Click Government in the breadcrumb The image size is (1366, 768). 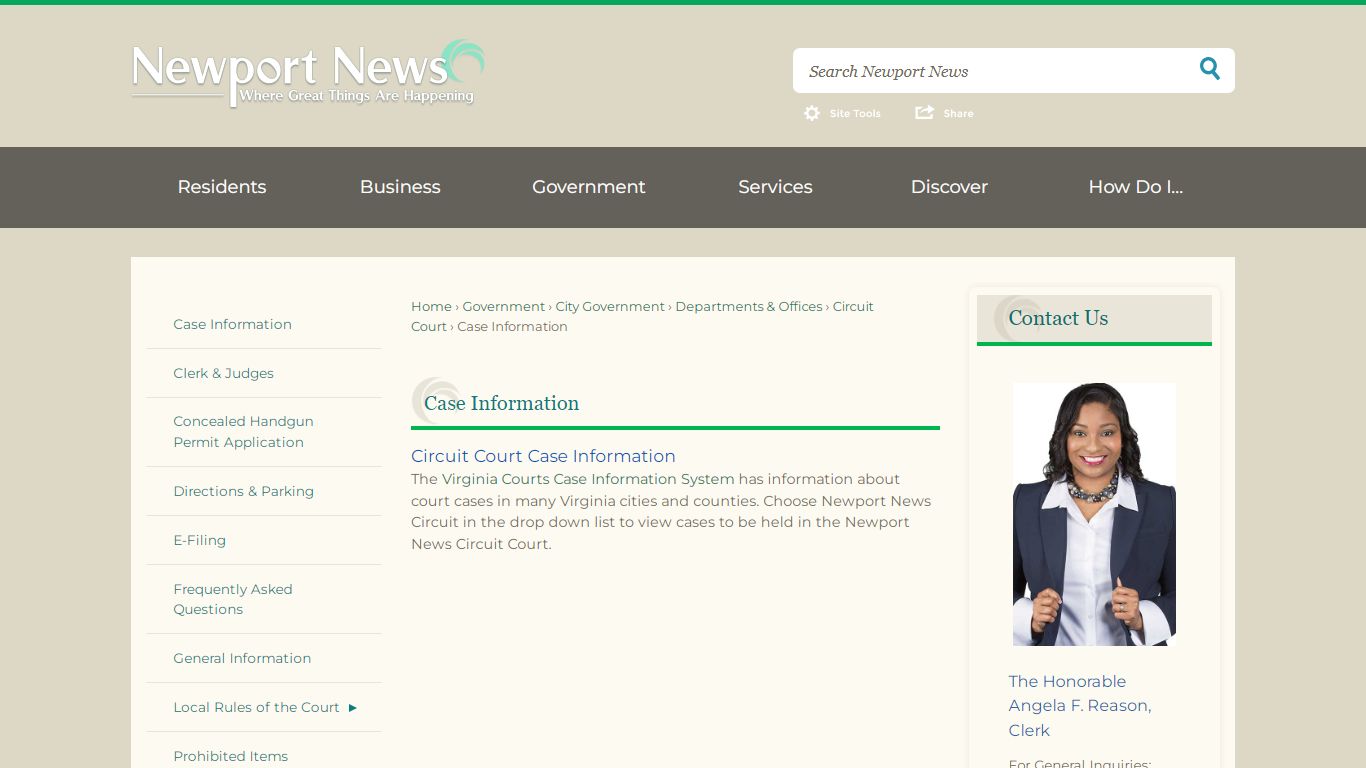tap(504, 306)
